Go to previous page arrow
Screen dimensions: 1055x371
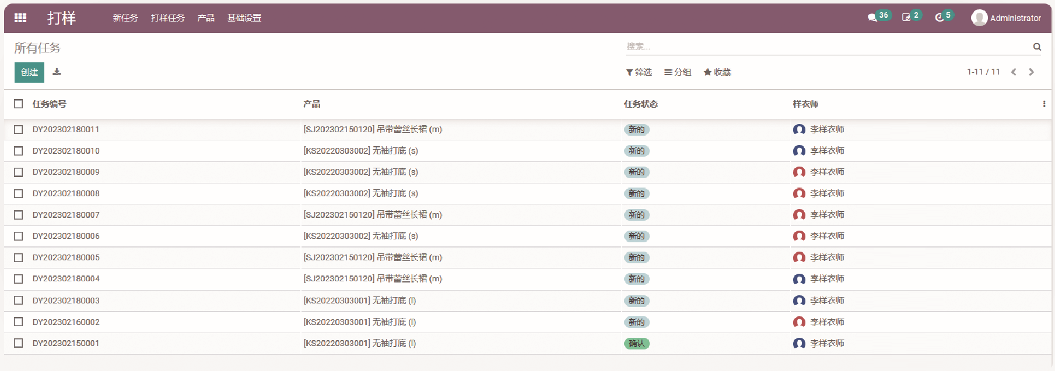(x=1013, y=72)
